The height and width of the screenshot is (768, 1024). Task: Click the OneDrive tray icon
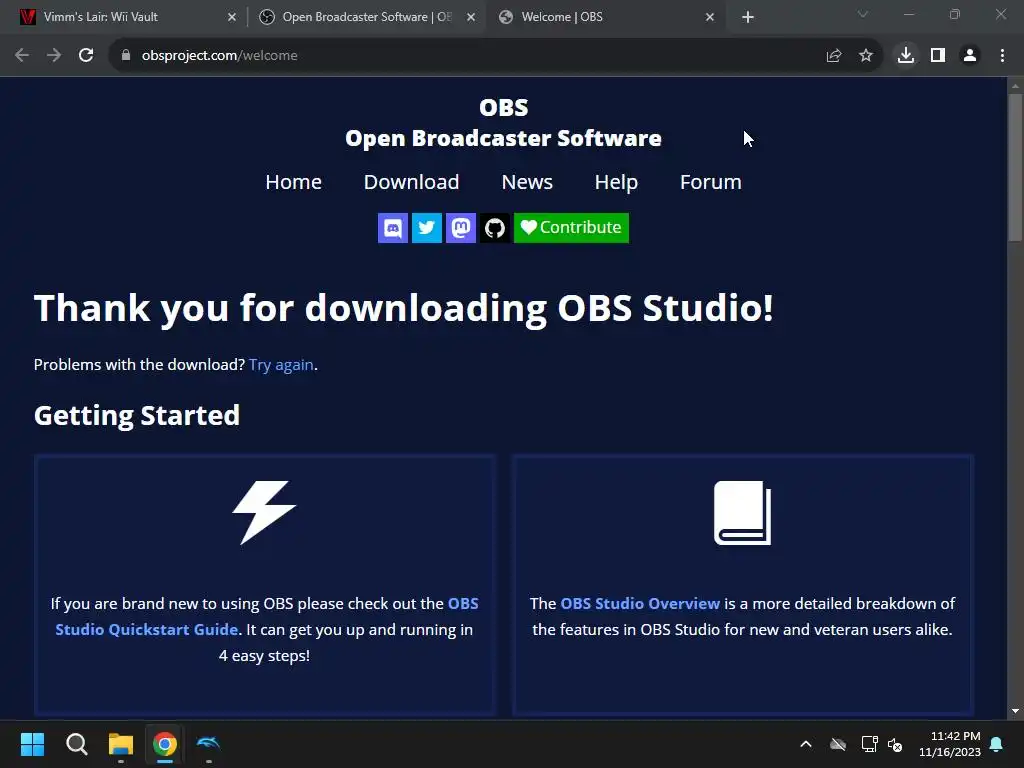click(838, 744)
